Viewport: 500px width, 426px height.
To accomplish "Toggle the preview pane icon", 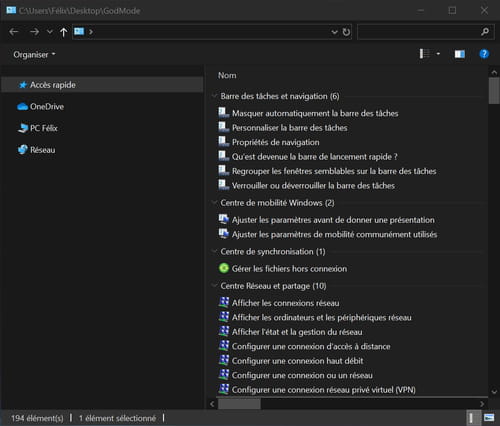I will coord(460,54).
